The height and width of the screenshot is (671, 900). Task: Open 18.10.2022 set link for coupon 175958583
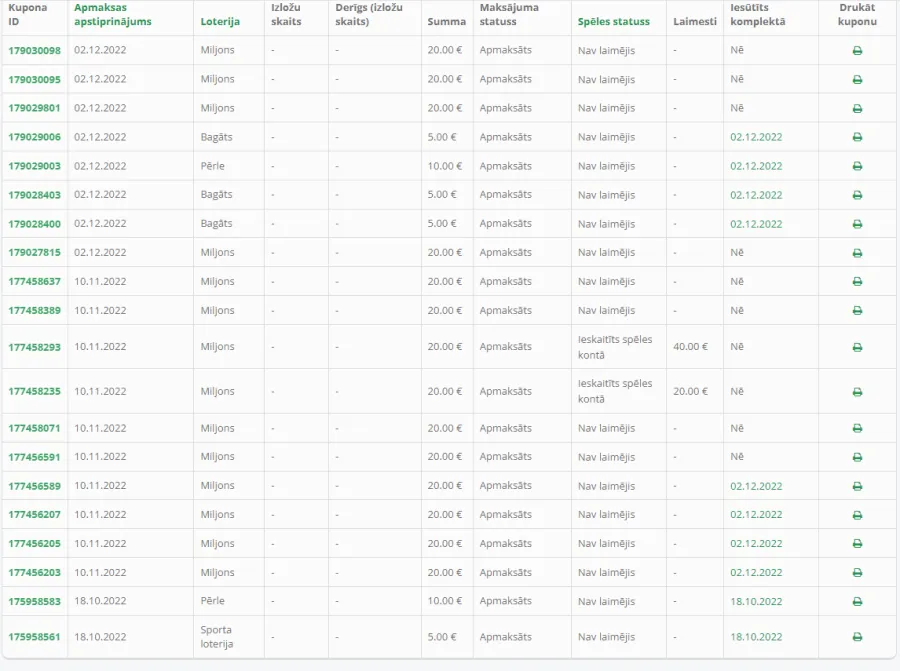[x=756, y=602]
